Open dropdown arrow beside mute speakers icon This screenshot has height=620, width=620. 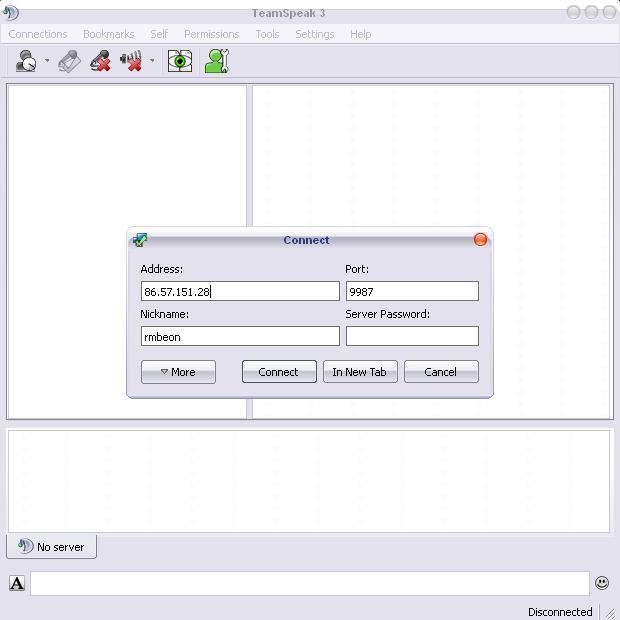(x=152, y=61)
